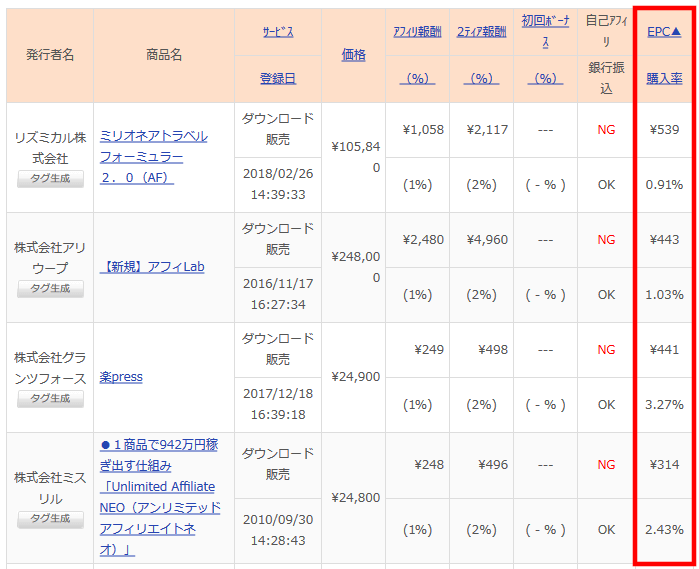Open 【新規】アフィLab product link
Viewport: 699px width, 569px height.
coord(152,267)
